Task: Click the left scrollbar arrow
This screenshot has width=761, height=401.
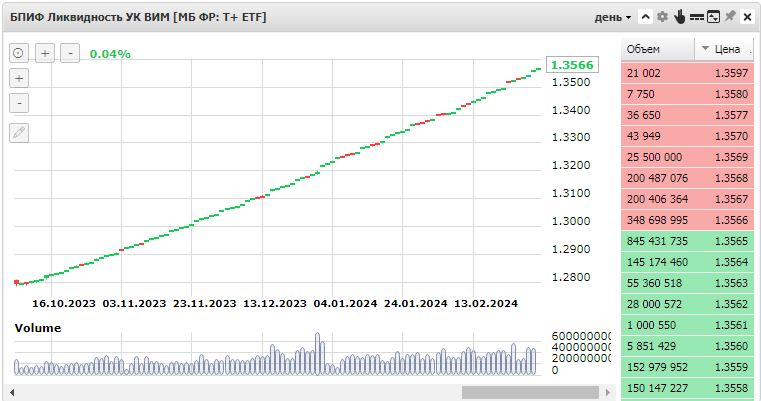Action: (x=13, y=392)
